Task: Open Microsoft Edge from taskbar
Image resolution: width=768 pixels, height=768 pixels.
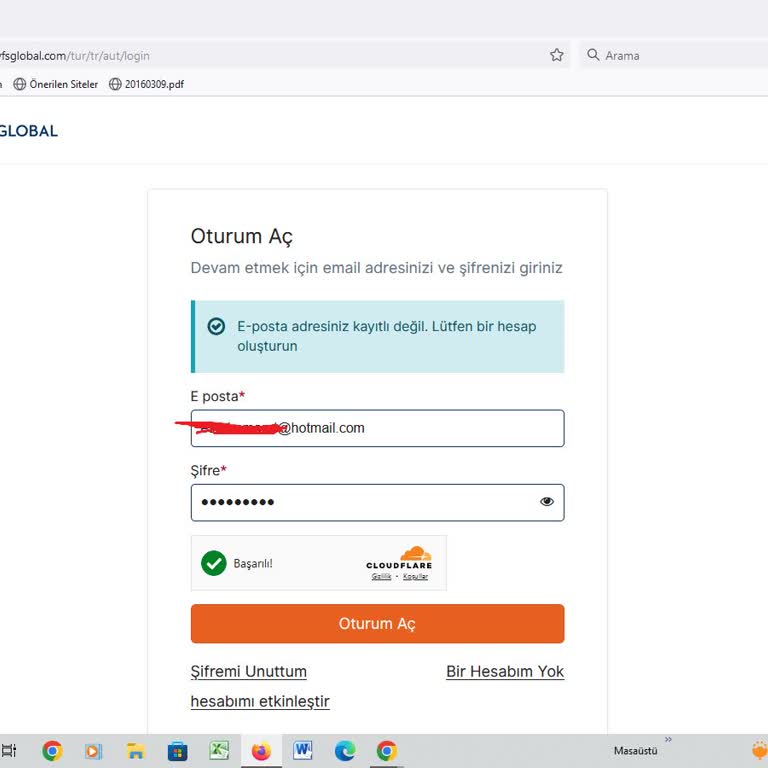Action: (x=345, y=751)
